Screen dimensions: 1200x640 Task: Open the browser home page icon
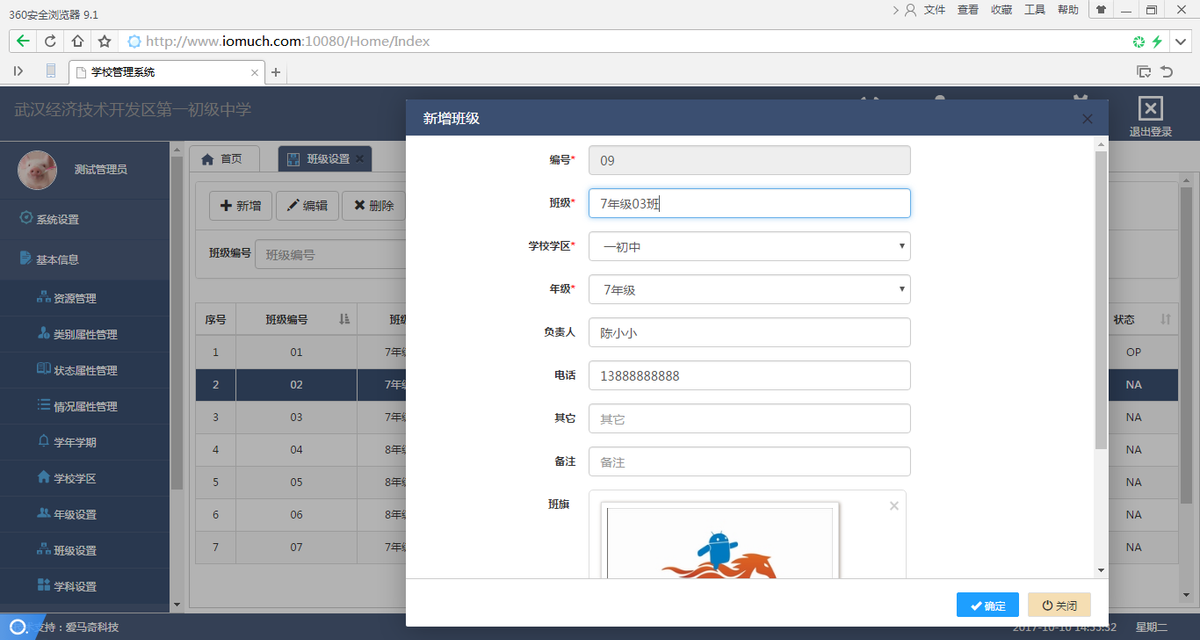77,42
